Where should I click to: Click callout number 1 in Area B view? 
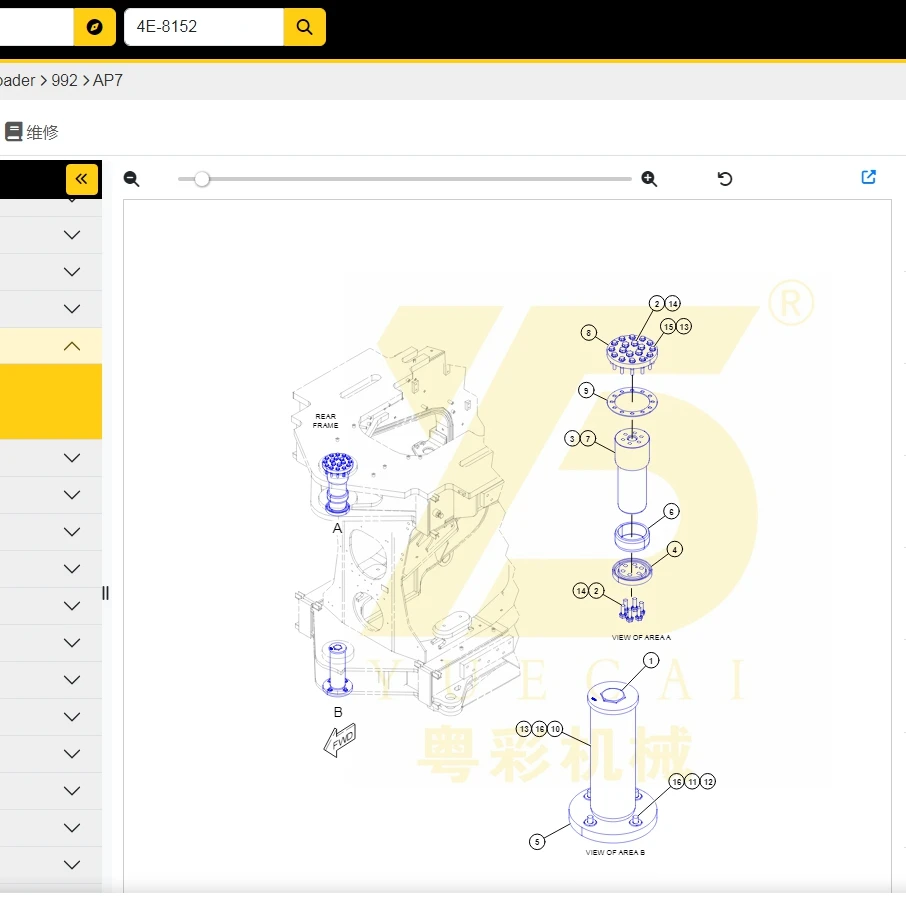(651, 660)
